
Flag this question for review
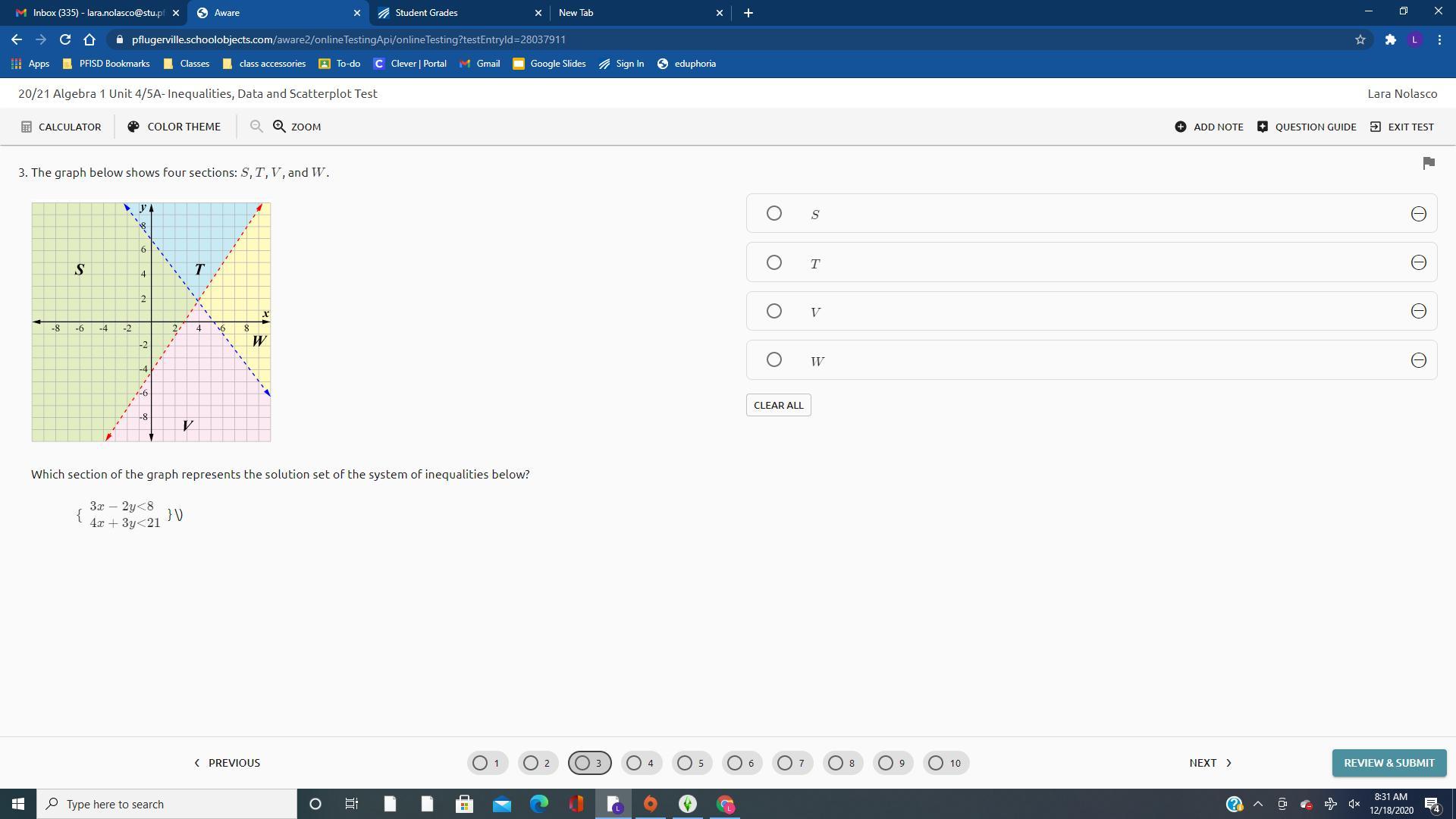[x=1429, y=163]
